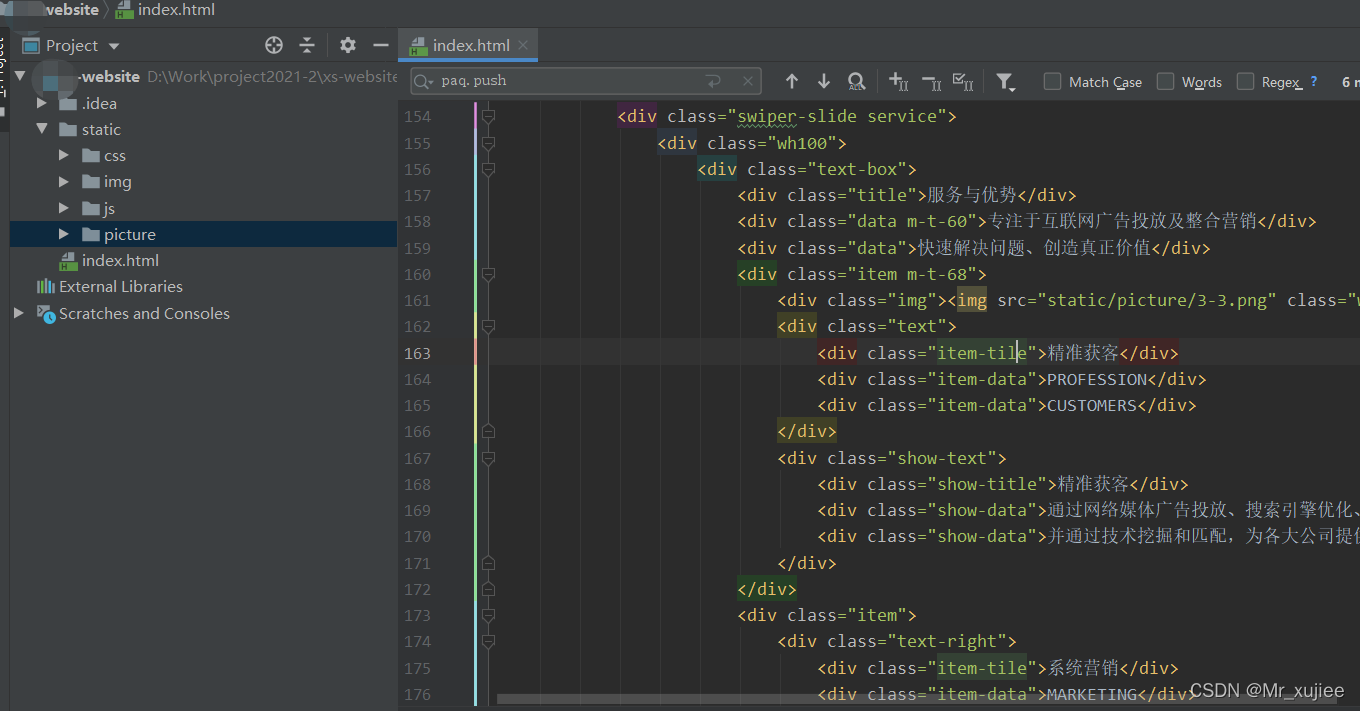
Task: Click the .idea folder icon
Action: click(68, 103)
